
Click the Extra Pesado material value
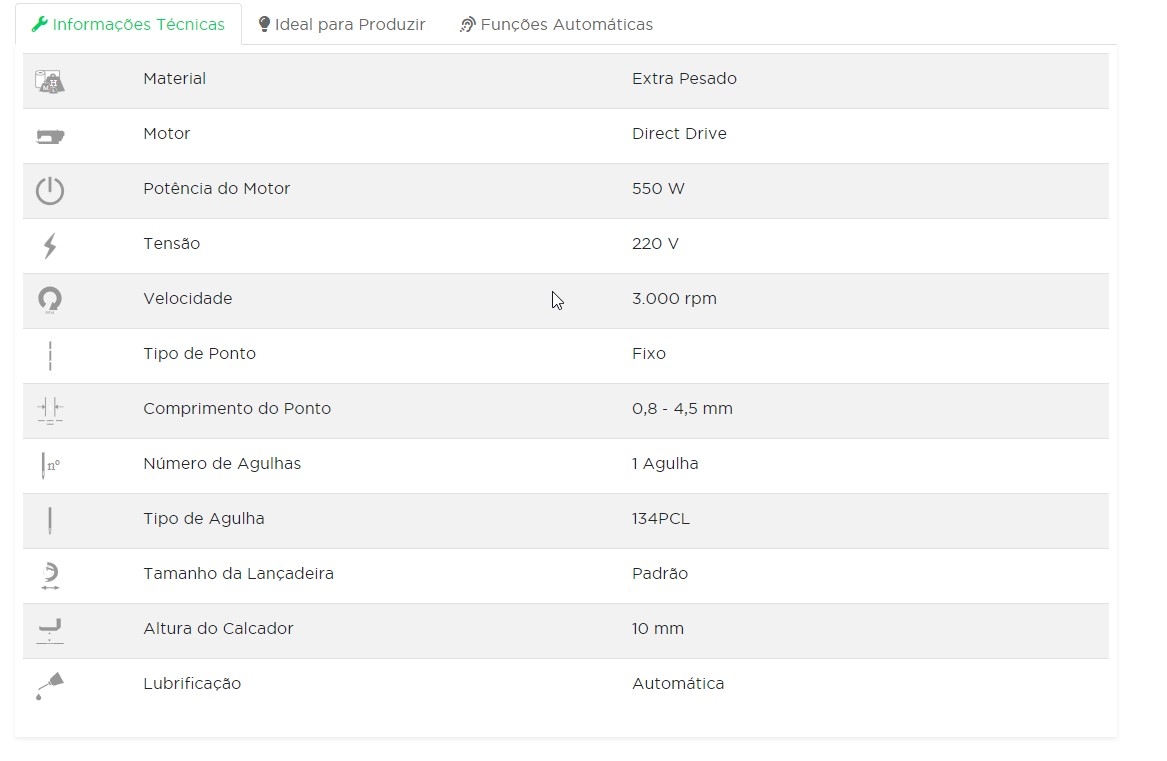684,79
